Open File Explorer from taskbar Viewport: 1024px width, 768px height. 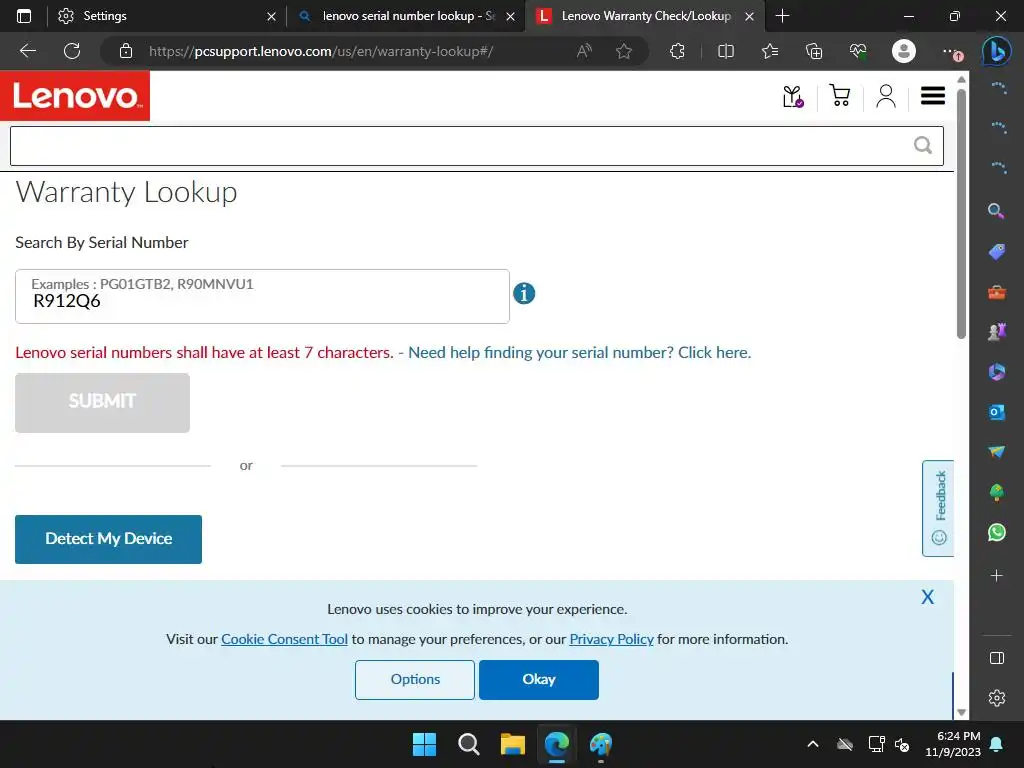click(x=513, y=744)
